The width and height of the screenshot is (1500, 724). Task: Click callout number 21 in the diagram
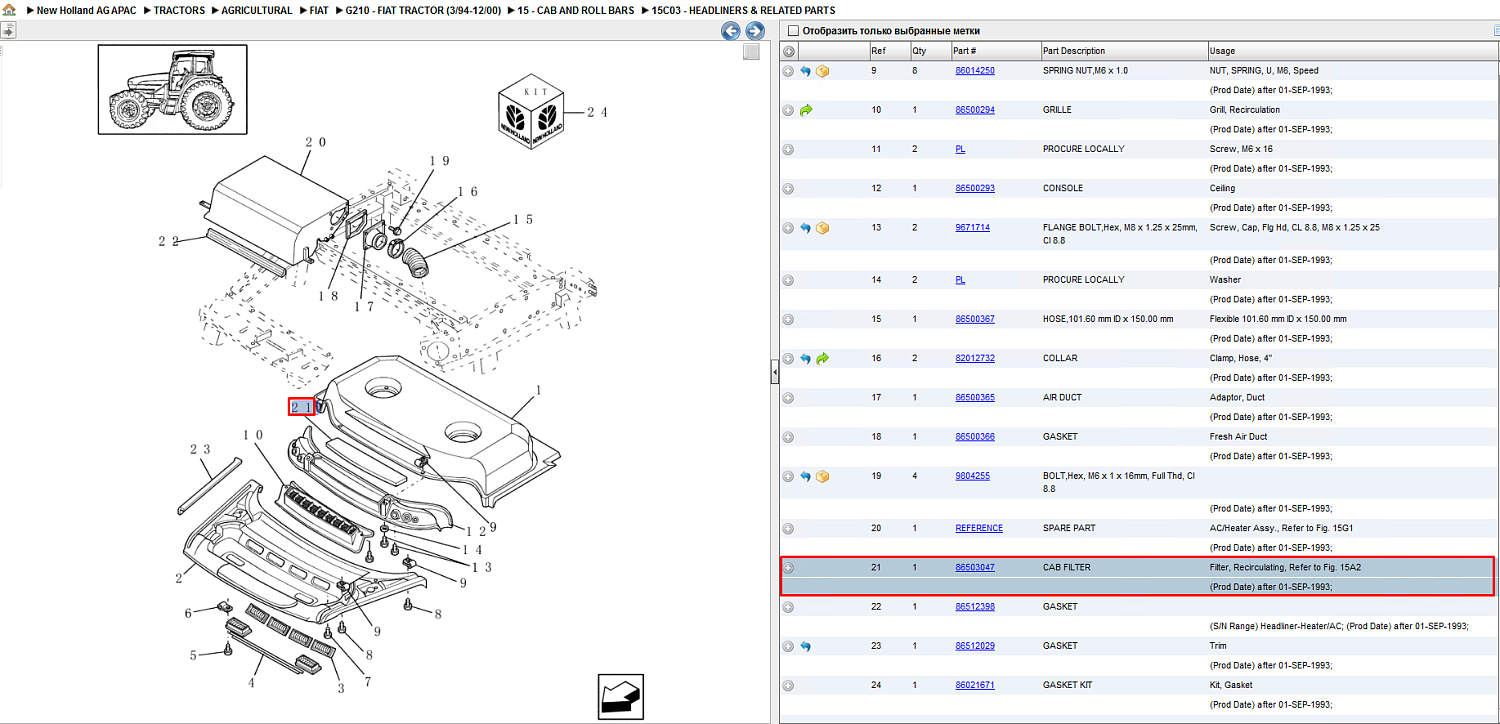click(x=302, y=407)
